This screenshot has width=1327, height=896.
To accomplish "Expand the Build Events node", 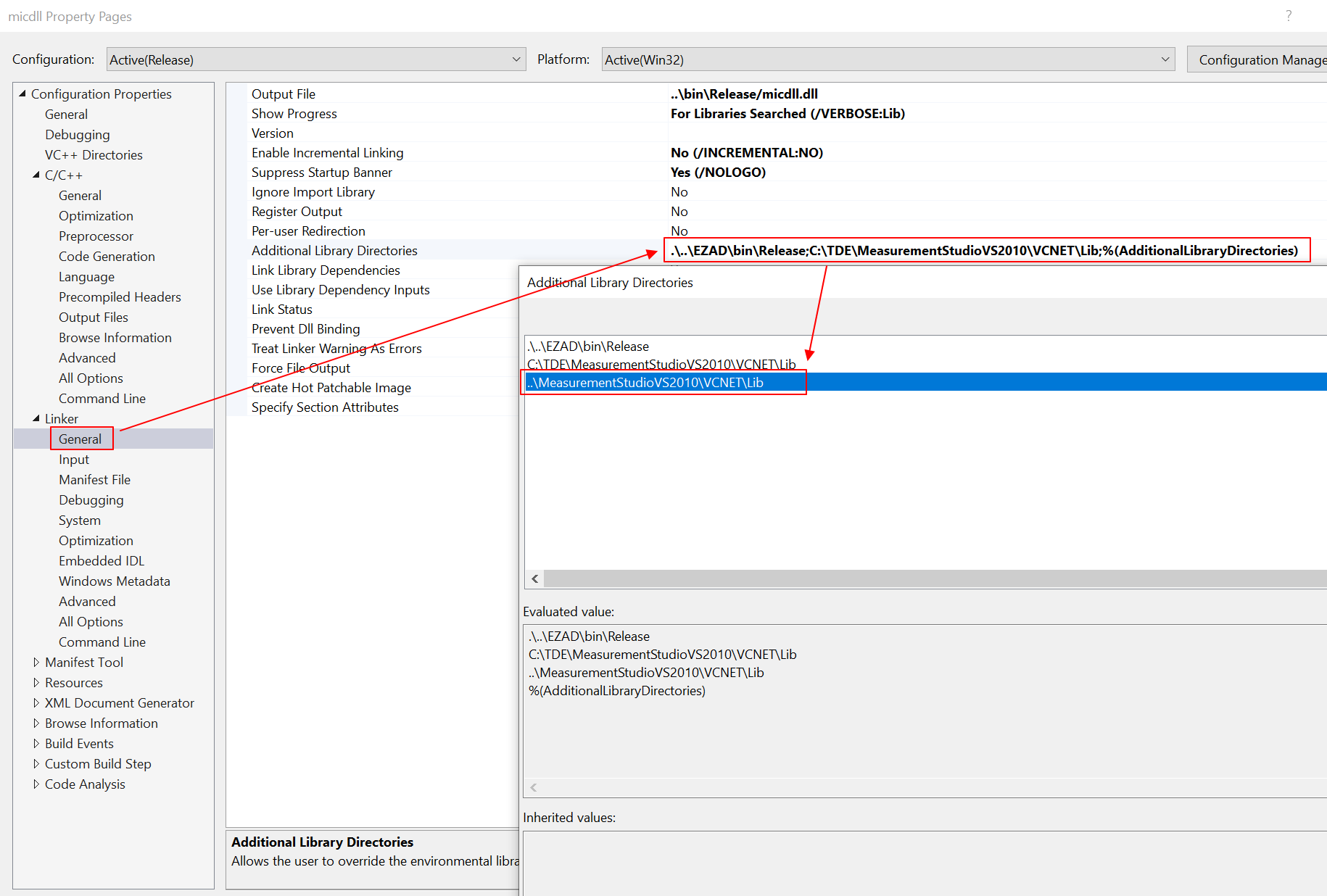I will pyautogui.click(x=36, y=743).
